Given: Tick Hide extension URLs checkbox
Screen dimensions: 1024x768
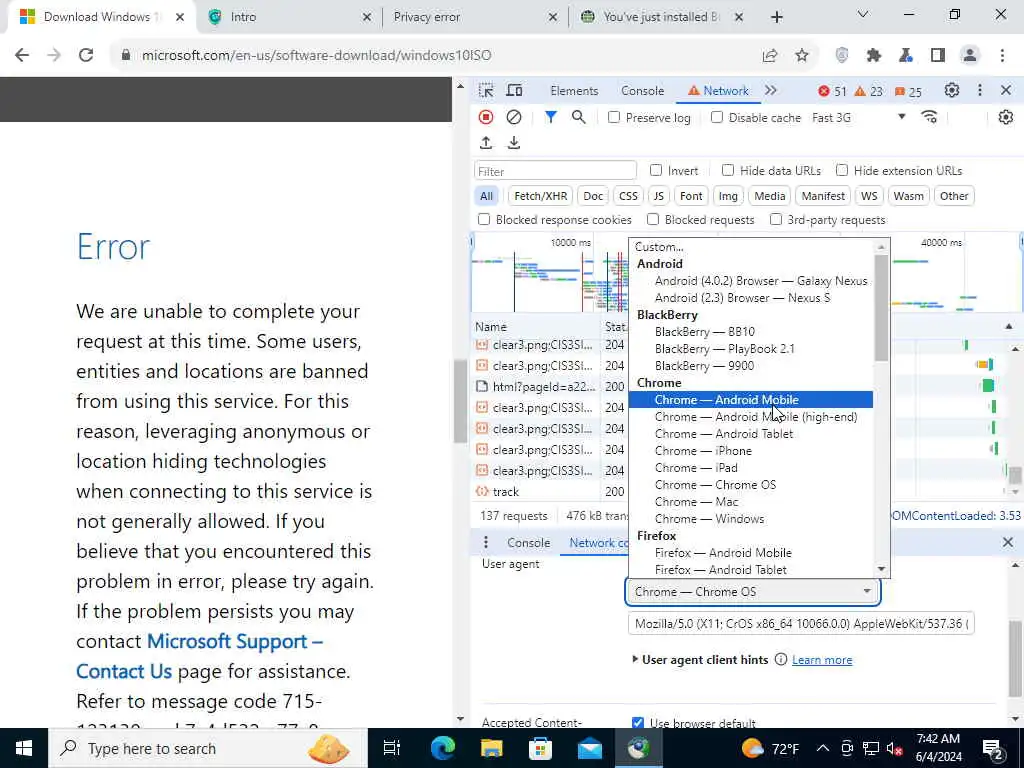Looking at the screenshot, I should 842,170.
